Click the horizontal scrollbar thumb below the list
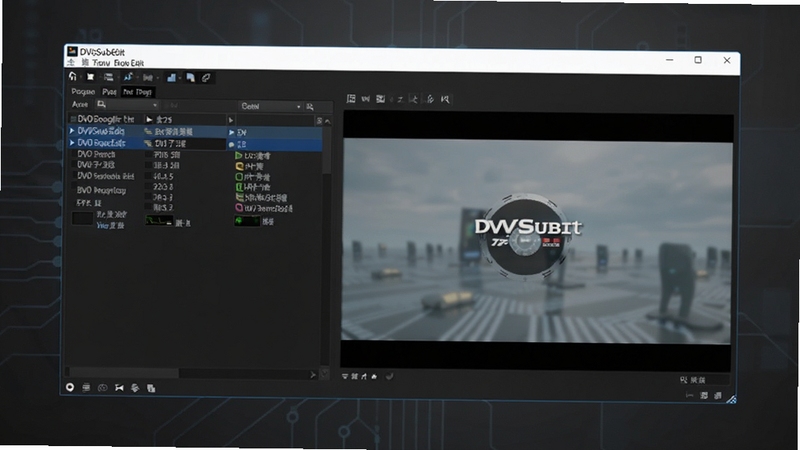The height and width of the screenshot is (450, 800). pyautogui.click(x=124, y=373)
